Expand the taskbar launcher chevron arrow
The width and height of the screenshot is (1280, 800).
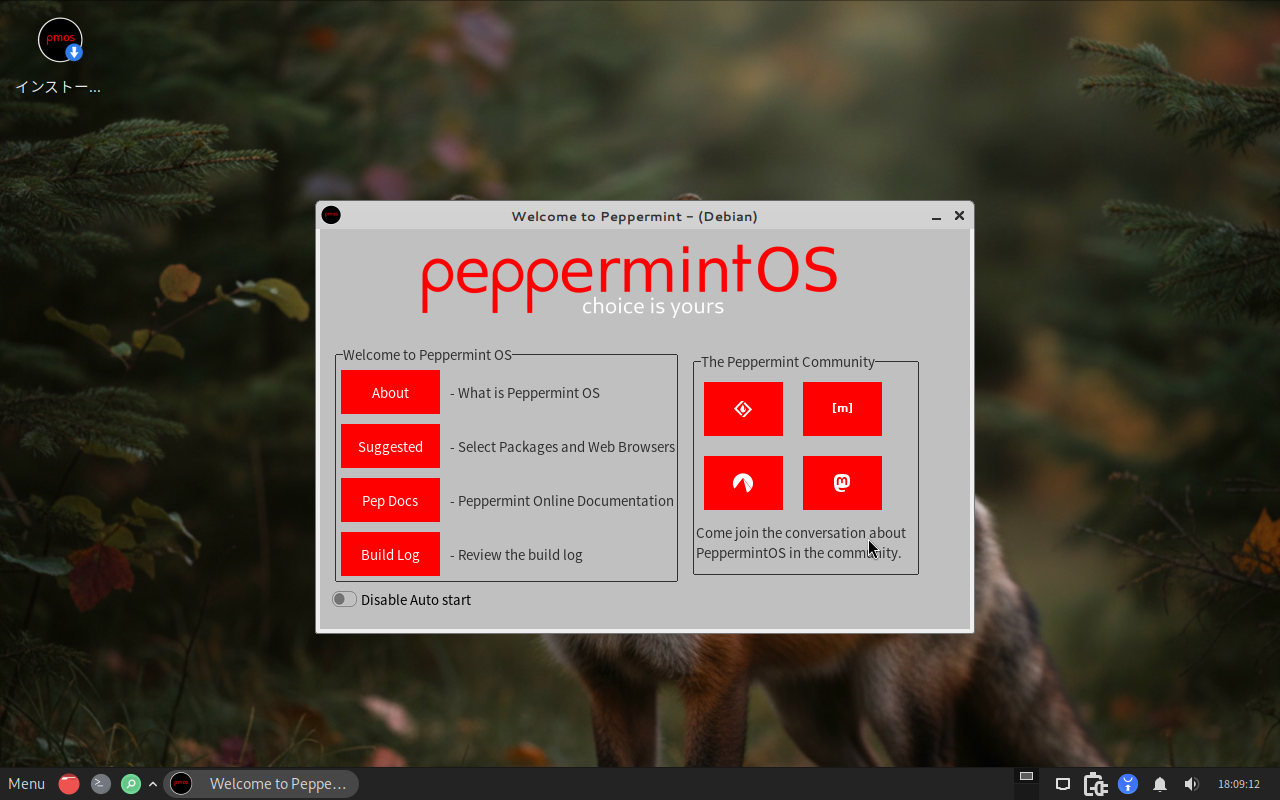click(x=153, y=784)
